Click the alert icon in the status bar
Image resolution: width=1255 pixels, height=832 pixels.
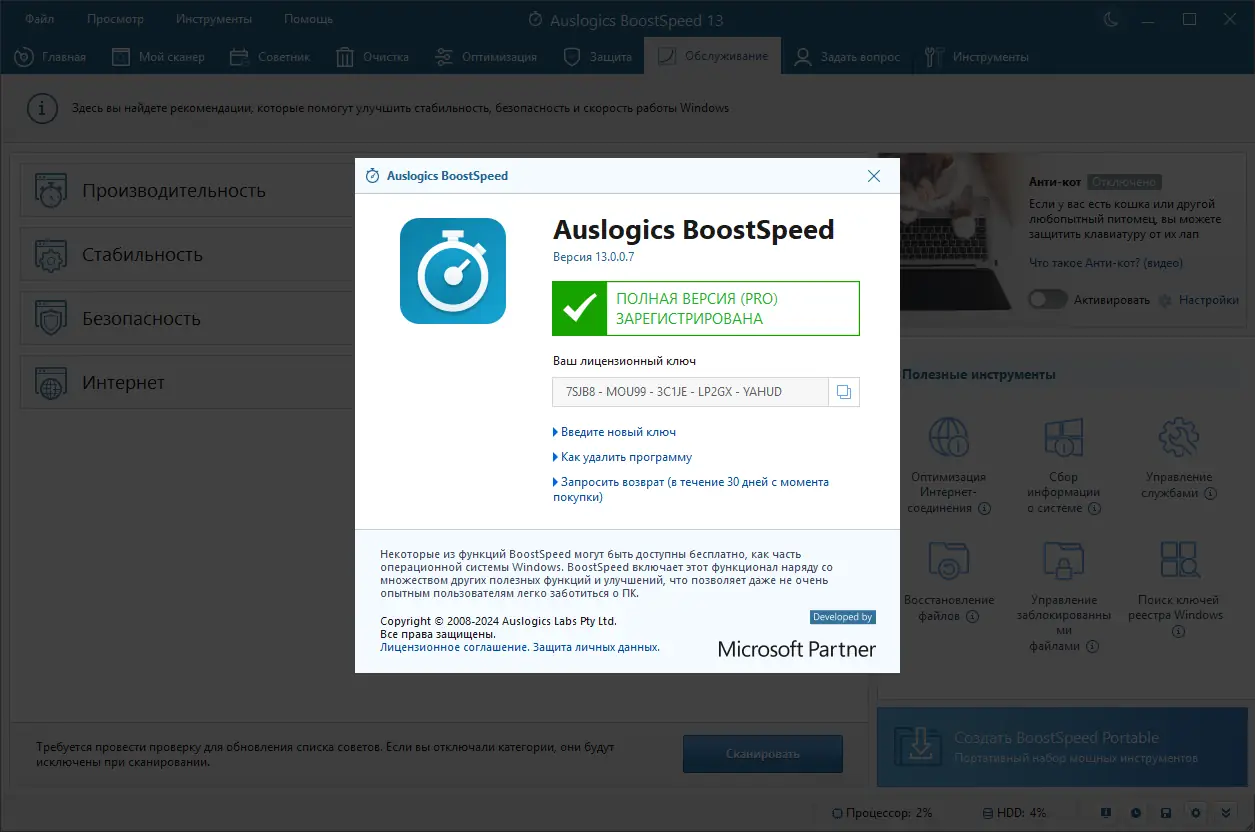click(1106, 812)
